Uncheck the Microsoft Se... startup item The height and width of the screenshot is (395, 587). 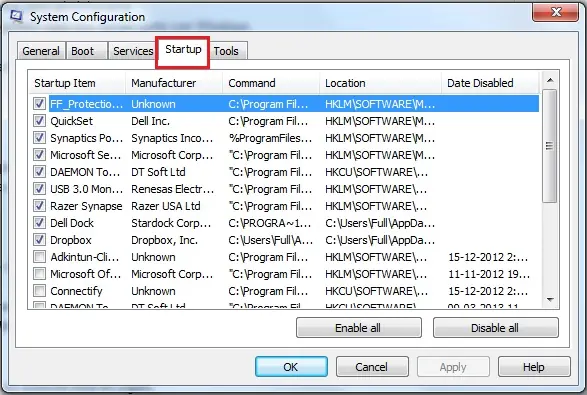click(39, 155)
